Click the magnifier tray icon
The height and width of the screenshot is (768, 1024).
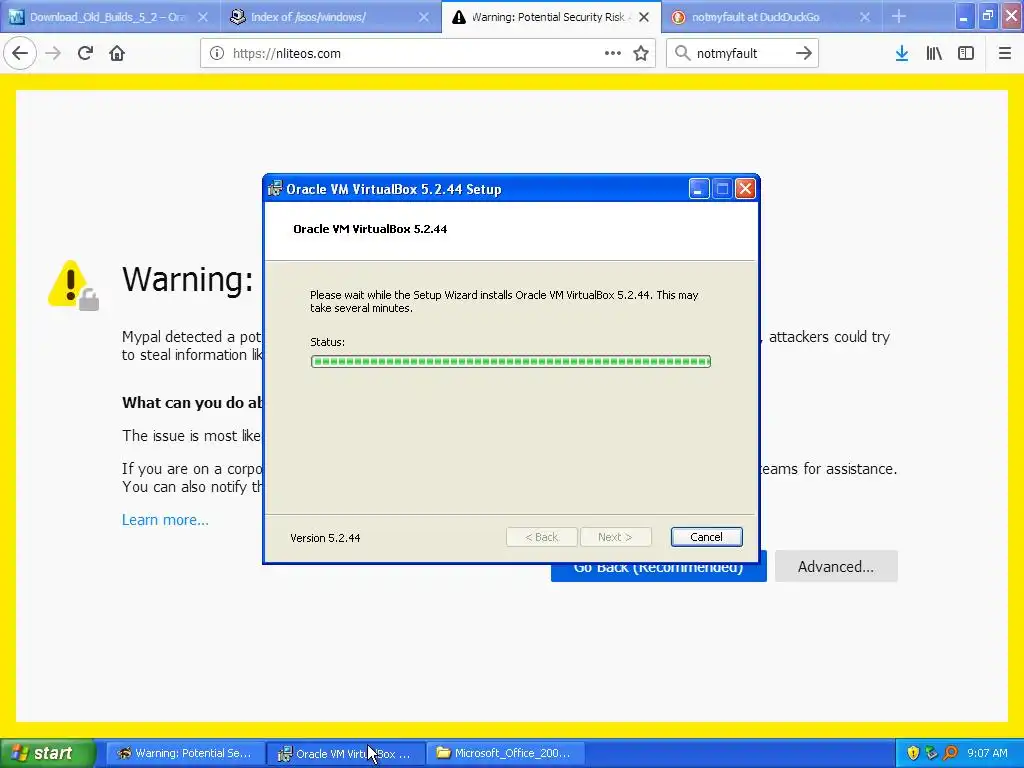point(950,754)
